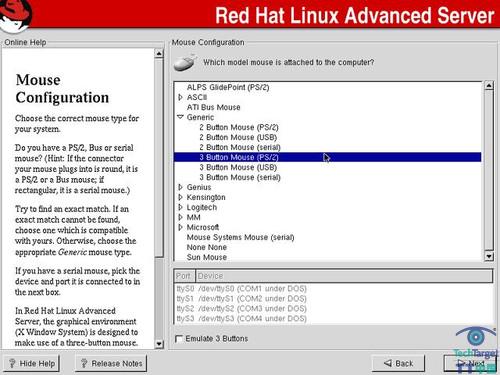Choose 2 Button Mouse (serial)

pos(240,147)
